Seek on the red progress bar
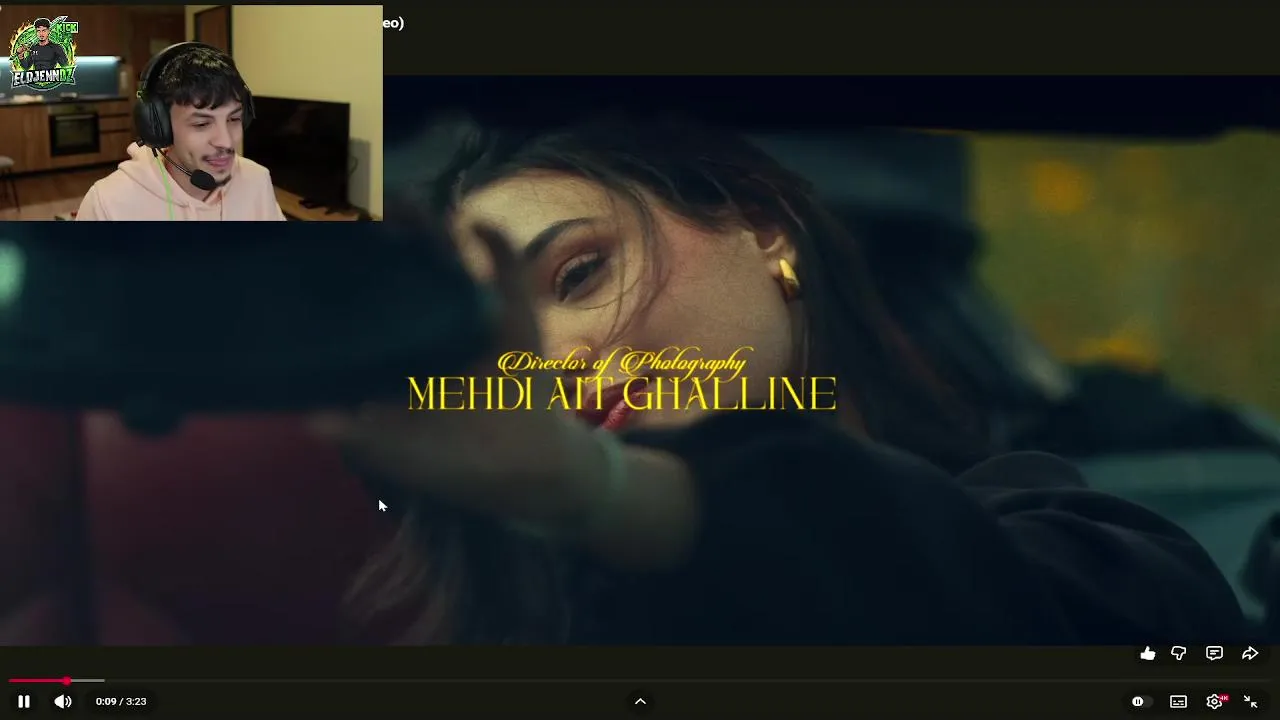The image size is (1280, 720). click(640, 680)
